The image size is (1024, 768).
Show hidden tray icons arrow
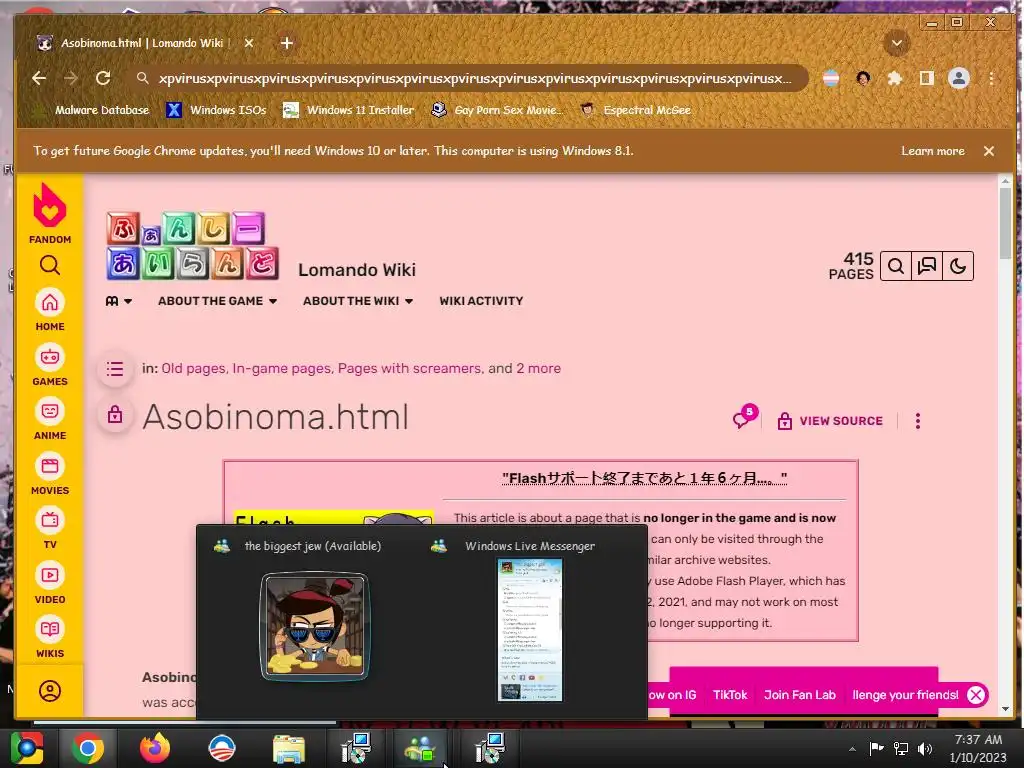pyautogui.click(x=852, y=749)
